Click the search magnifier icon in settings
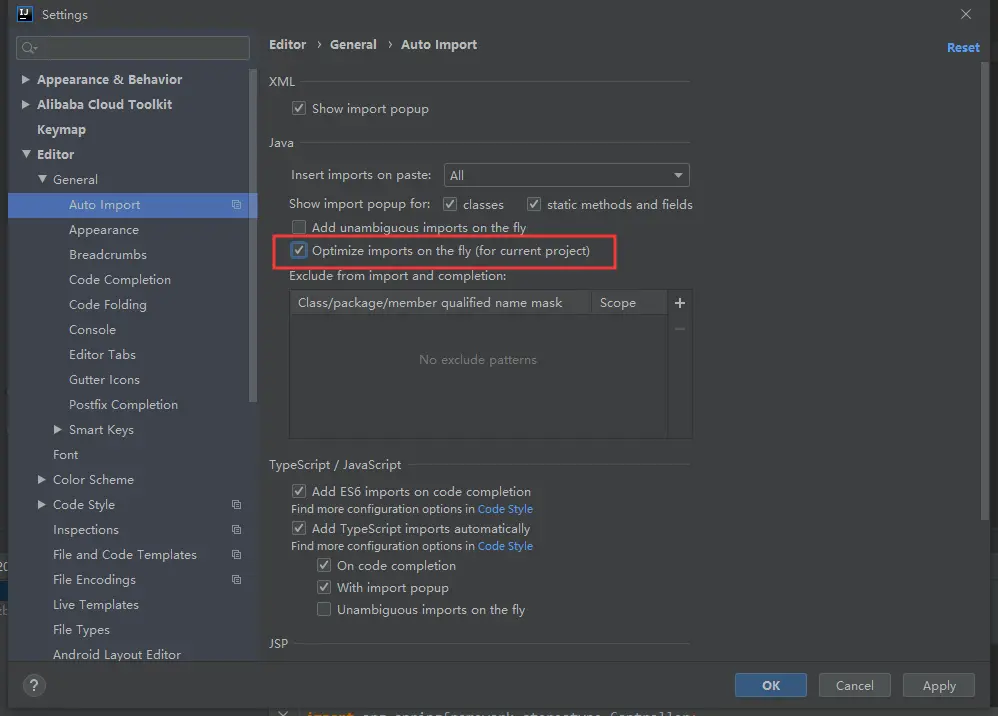This screenshot has height=716, width=998. tap(28, 48)
